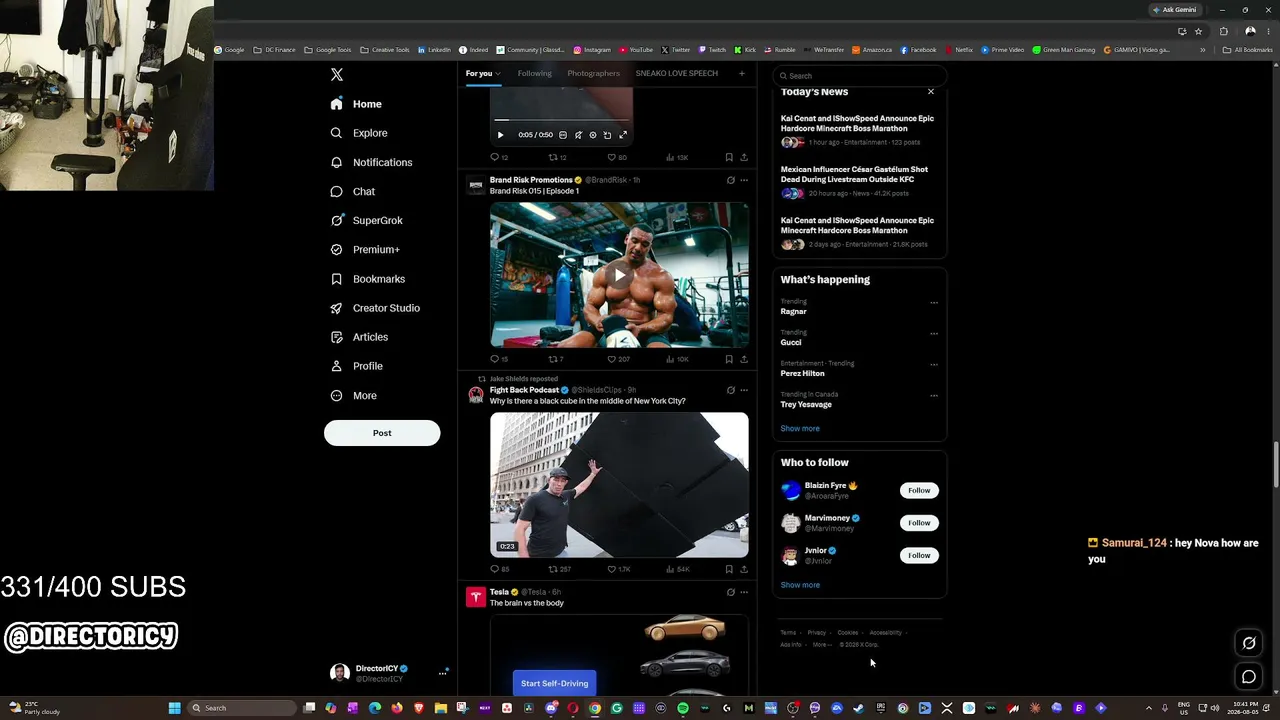This screenshot has width=1280, height=720.
Task: Open SuperGrok from the sidebar
Action: (366, 220)
